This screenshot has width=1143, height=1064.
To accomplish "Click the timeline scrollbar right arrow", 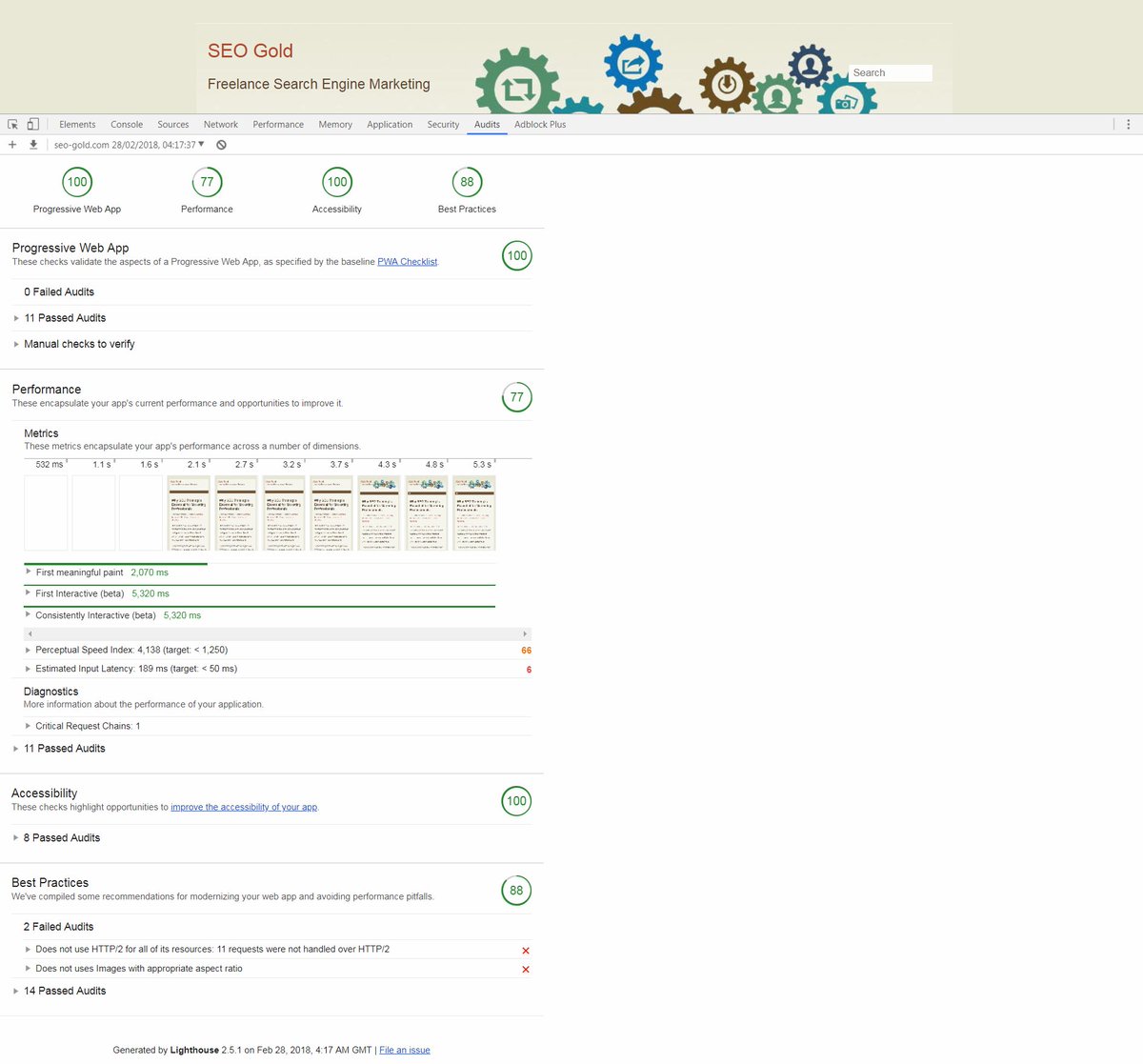I will [525, 633].
